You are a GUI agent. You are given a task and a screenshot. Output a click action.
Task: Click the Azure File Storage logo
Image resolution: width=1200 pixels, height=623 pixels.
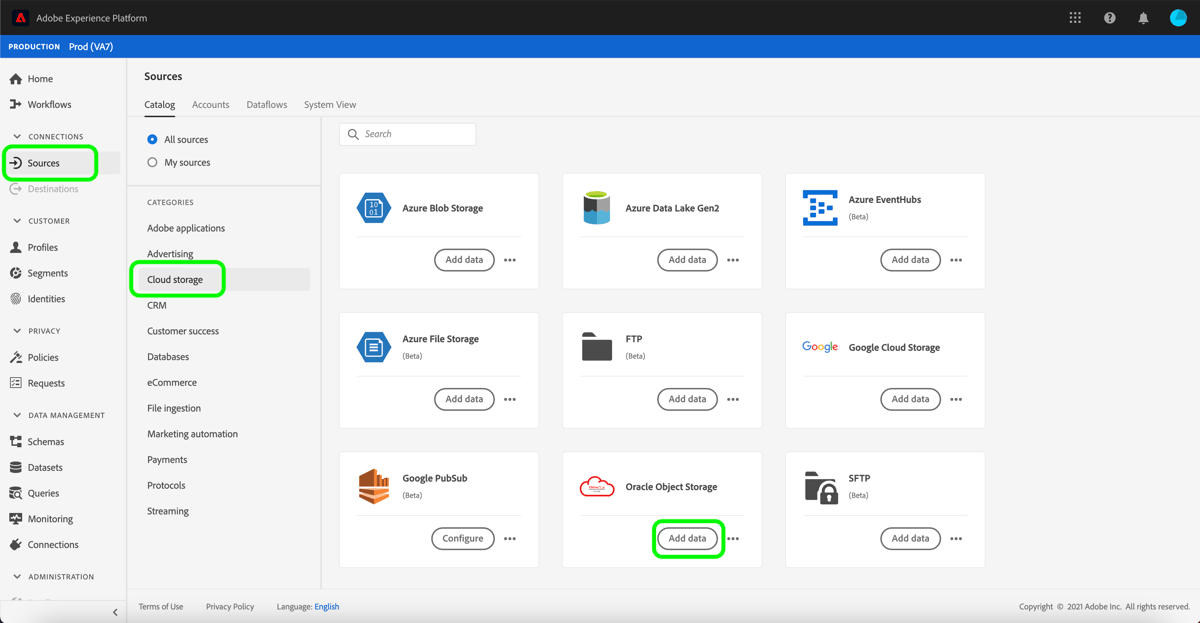[x=374, y=347]
